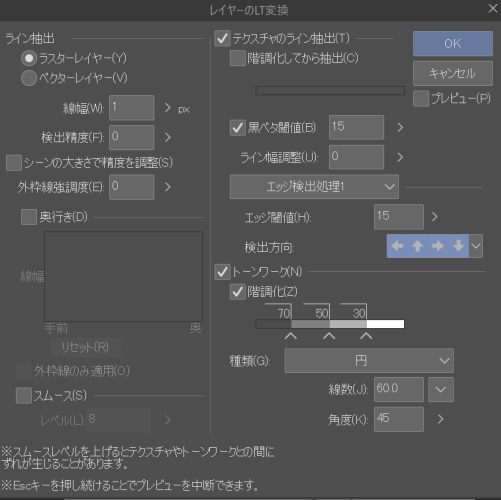Uncheck the 階調化(Z) checkbox

(x=238, y=292)
